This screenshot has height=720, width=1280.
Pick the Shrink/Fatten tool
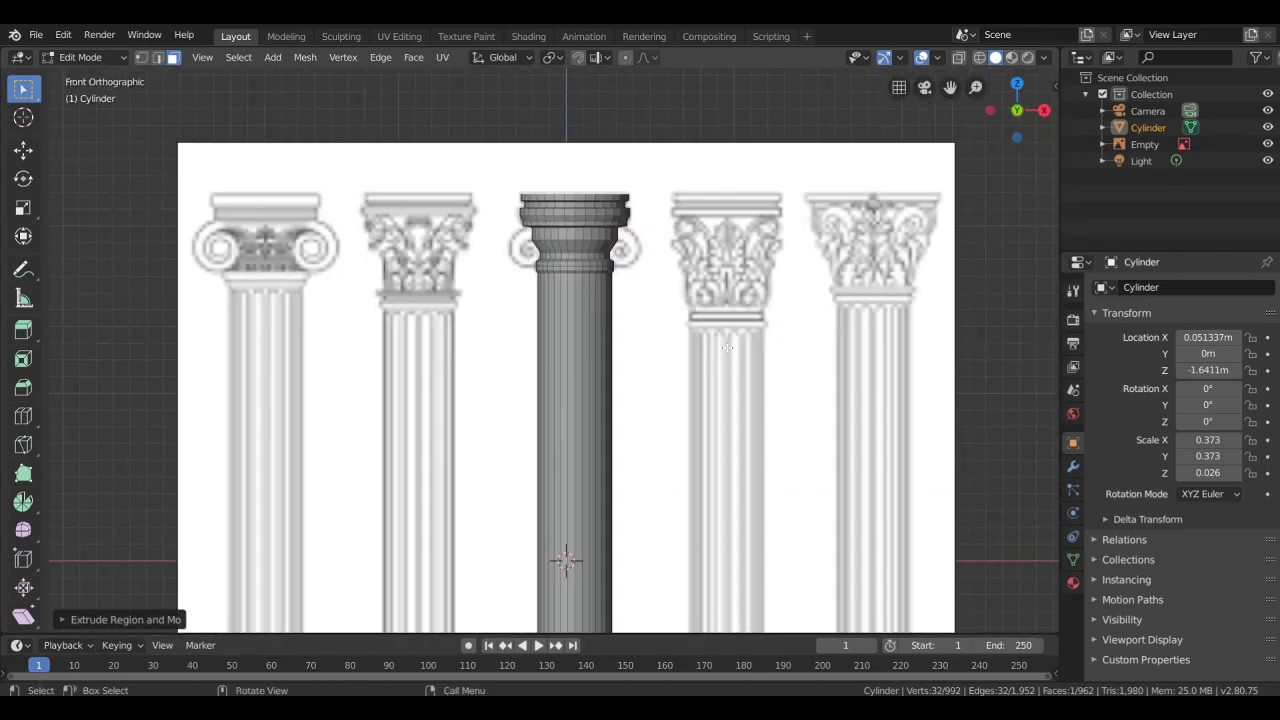point(23,589)
